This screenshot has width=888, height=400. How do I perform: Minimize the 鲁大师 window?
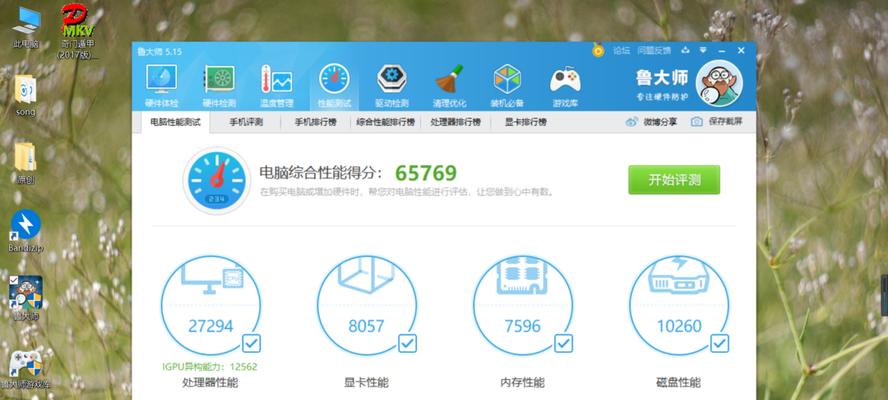pos(722,50)
